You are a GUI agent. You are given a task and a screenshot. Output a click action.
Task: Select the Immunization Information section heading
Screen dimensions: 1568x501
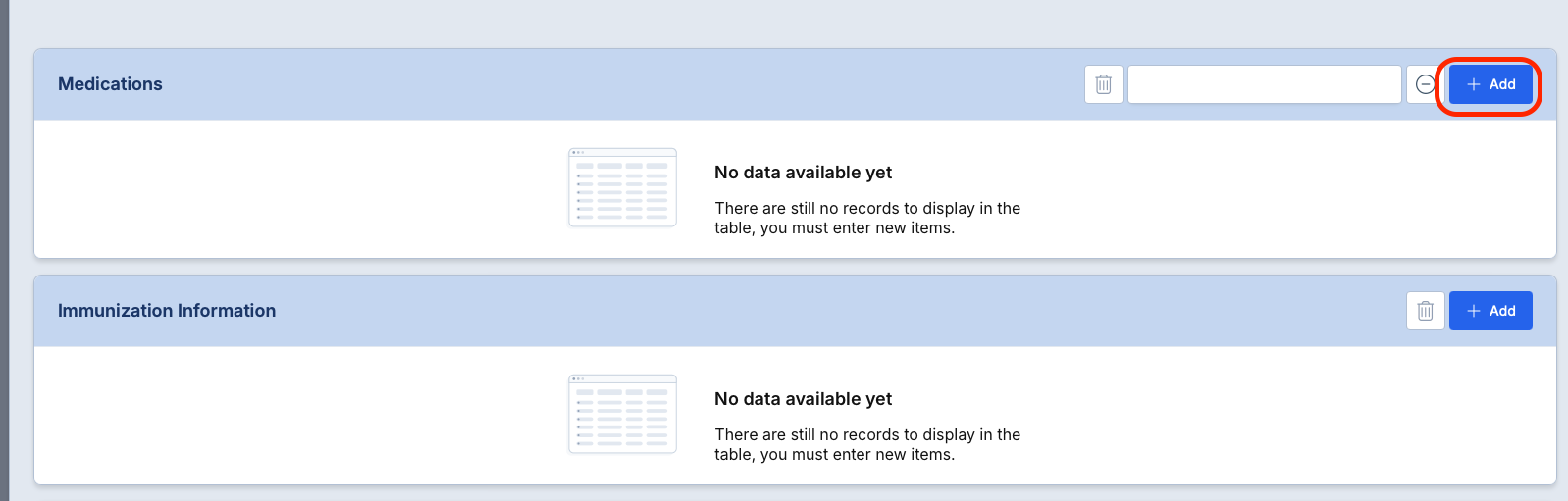coord(167,311)
